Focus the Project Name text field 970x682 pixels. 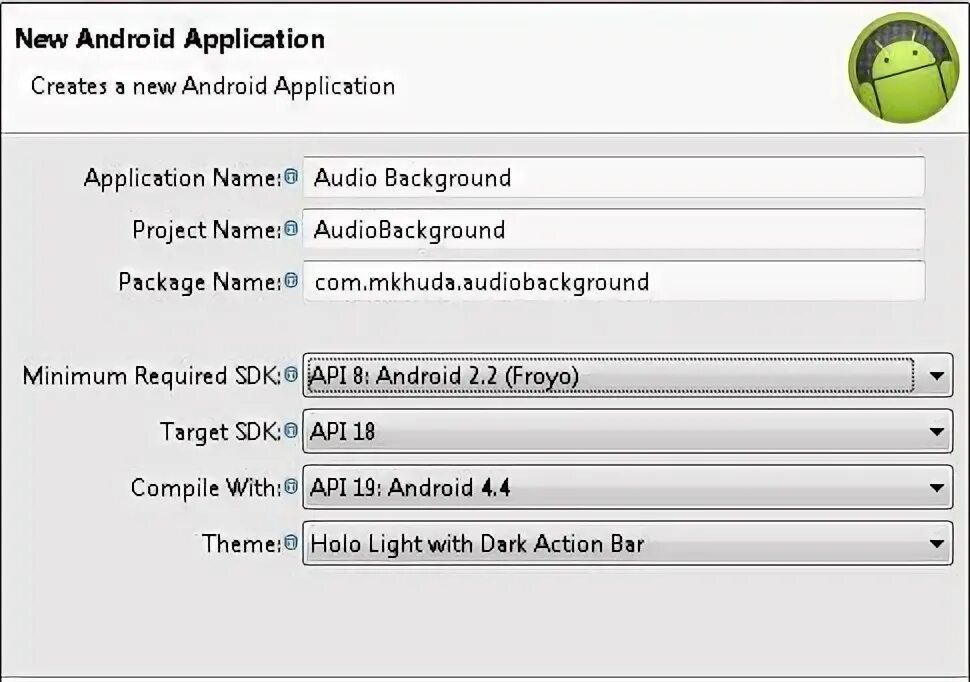point(613,230)
